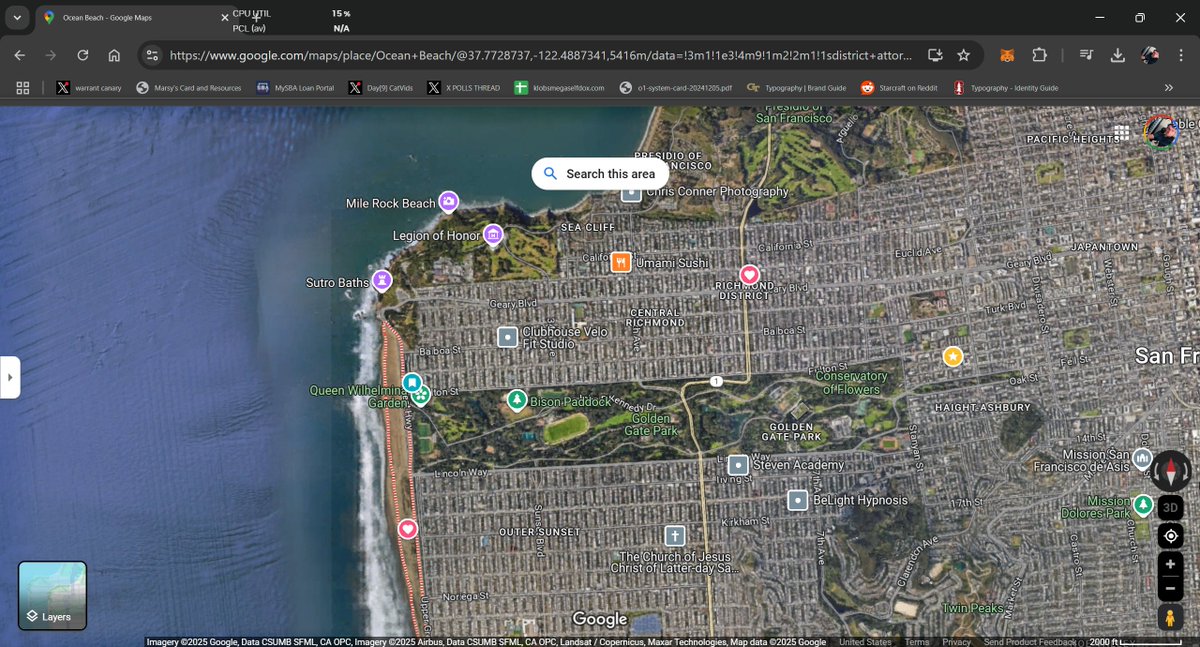Viewport: 1200px width, 647px height.
Task: Open the tab search dropdown arrow
Action: click(x=17, y=18)
